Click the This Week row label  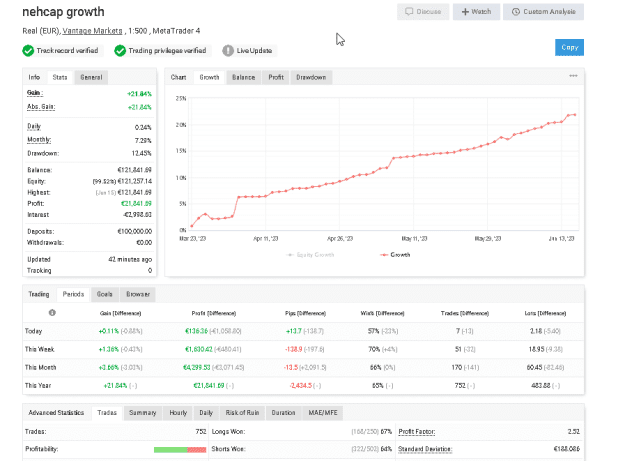coord(39,349)
